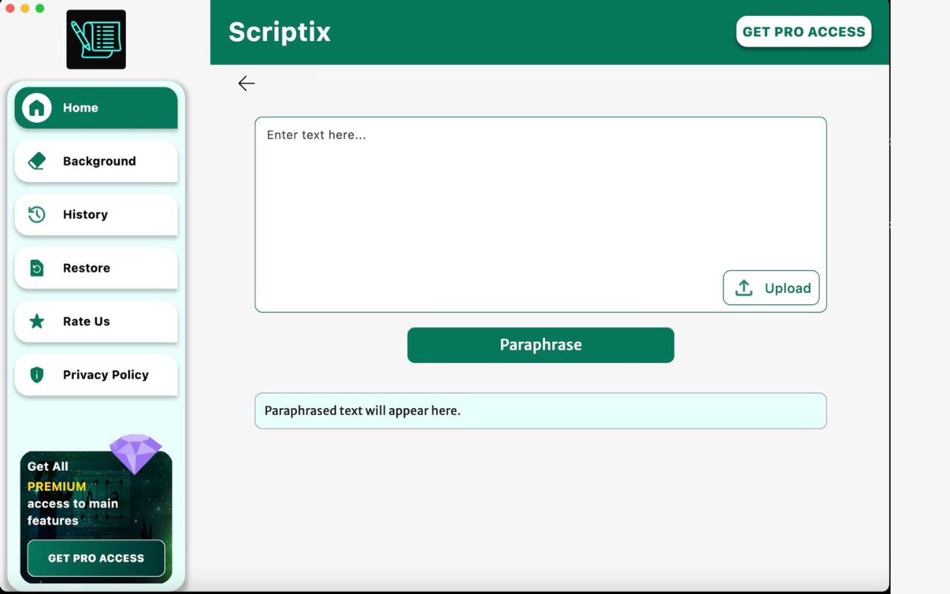Click the Restore document icon
Screen dimensions: 950x594
pos(36,267)
